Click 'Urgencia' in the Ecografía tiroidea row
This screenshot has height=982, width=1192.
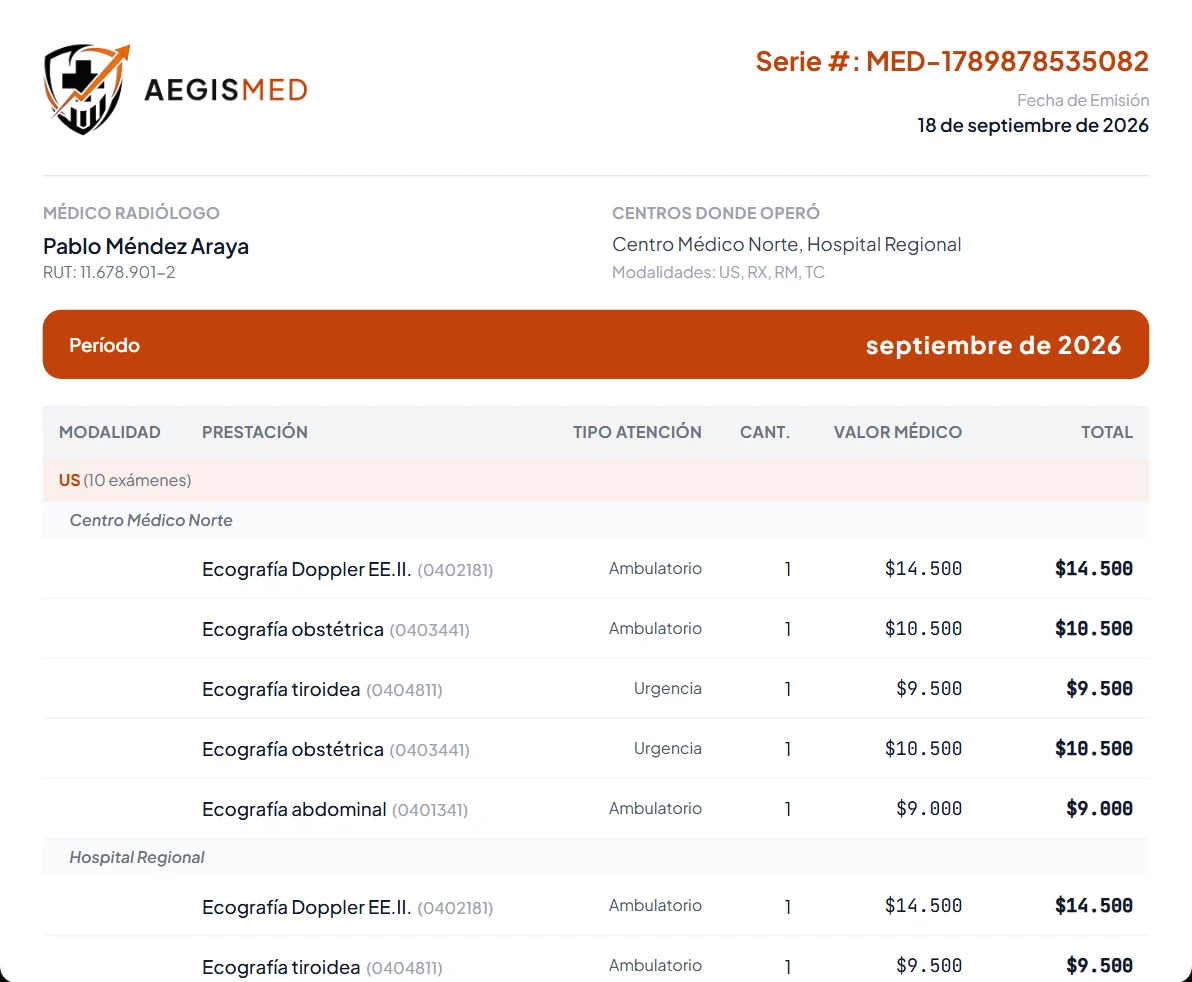click(667, 689)
